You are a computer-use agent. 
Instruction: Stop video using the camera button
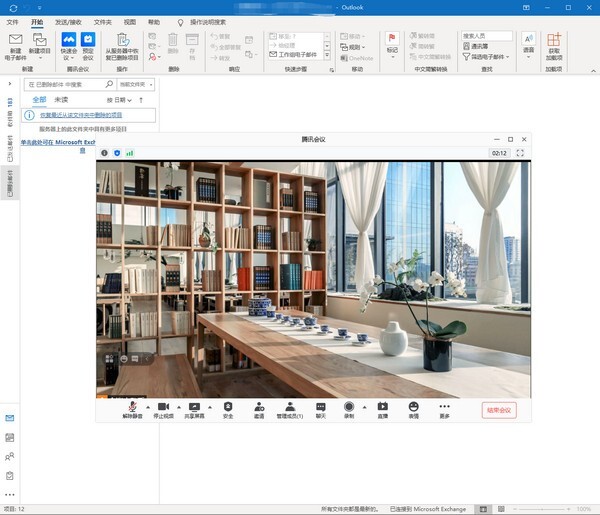coord(163,407)
